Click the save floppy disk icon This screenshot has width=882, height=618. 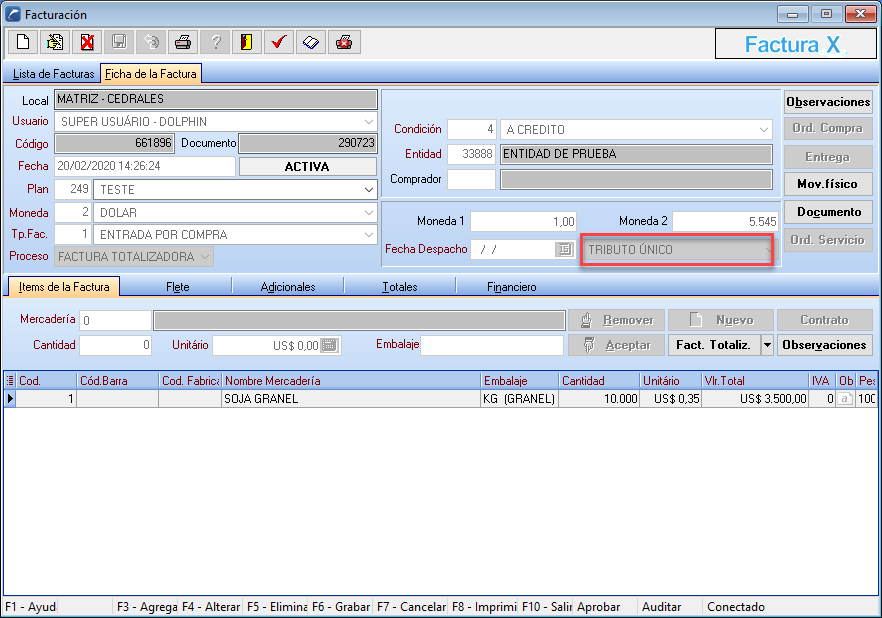click(119, 42)
